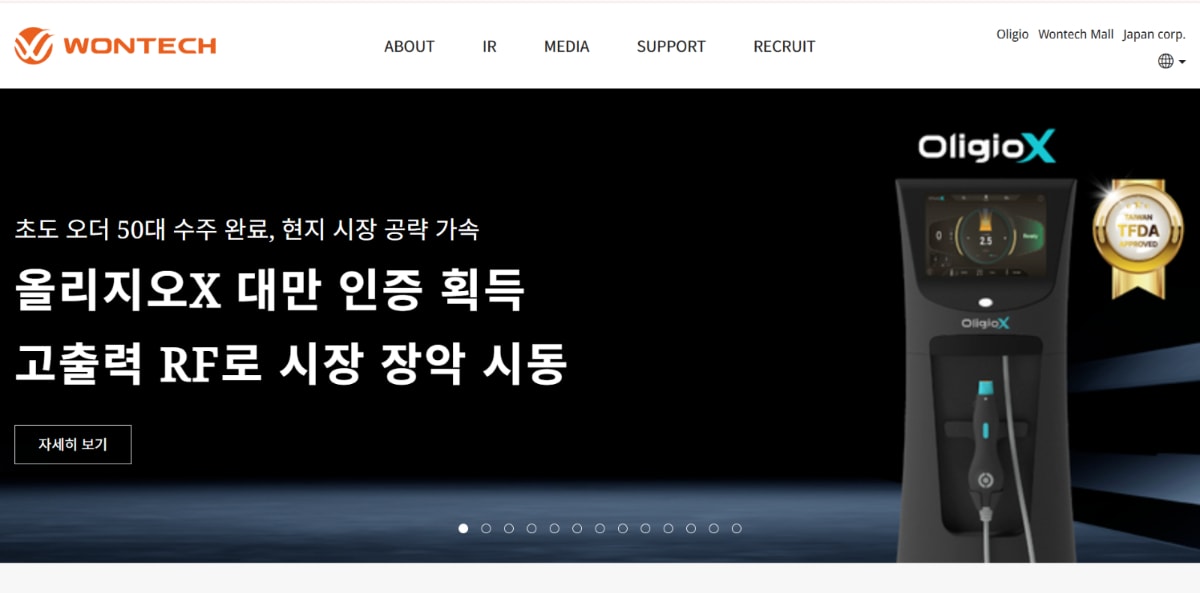This screenshot has height=593, width=1200.
Task: Jump to the last carousel slide dot
Action: tap(737, 528)
